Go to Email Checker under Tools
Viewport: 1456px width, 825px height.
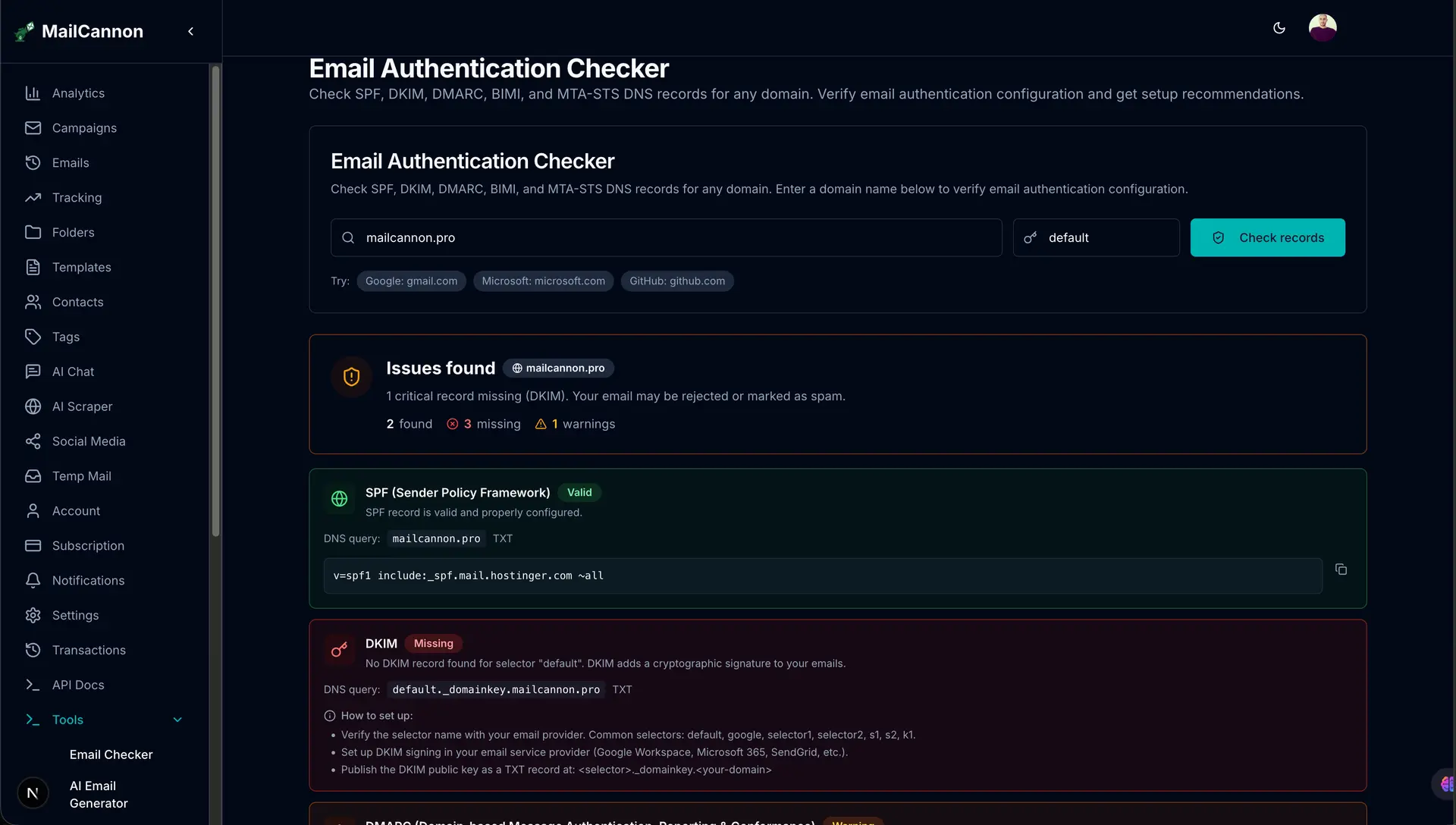pos(111,754)
